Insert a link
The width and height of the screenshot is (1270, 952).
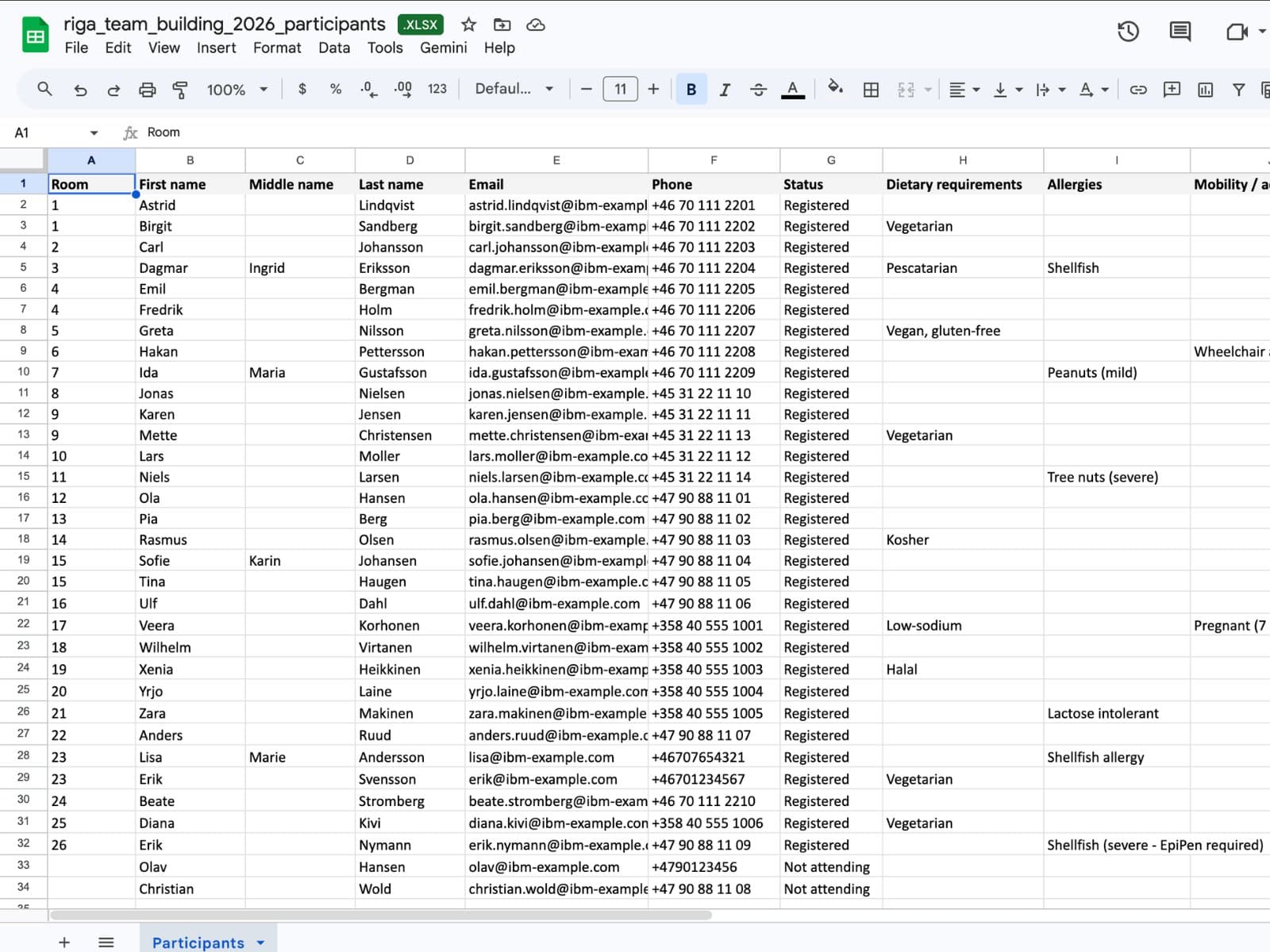pos(1137,89)
